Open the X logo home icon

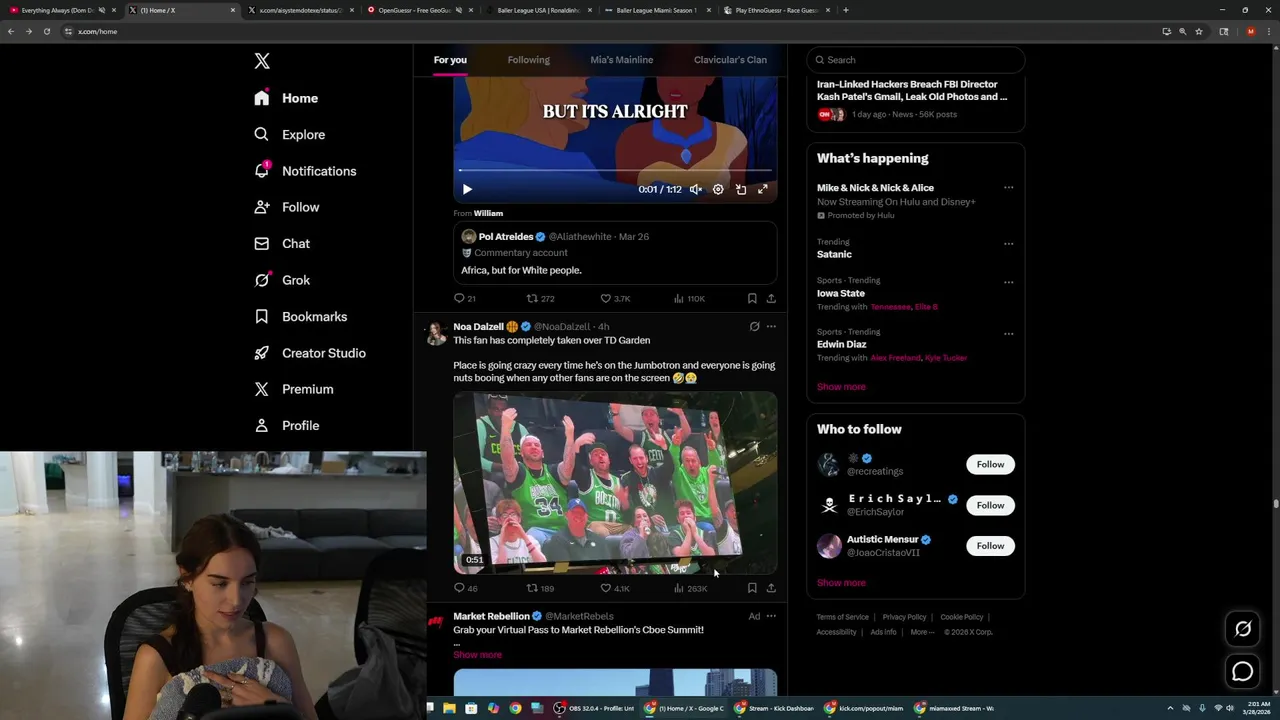[262, 61]
